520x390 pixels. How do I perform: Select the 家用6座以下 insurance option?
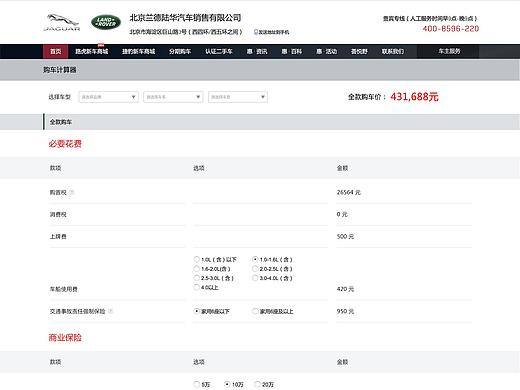(x=196, y=311)
